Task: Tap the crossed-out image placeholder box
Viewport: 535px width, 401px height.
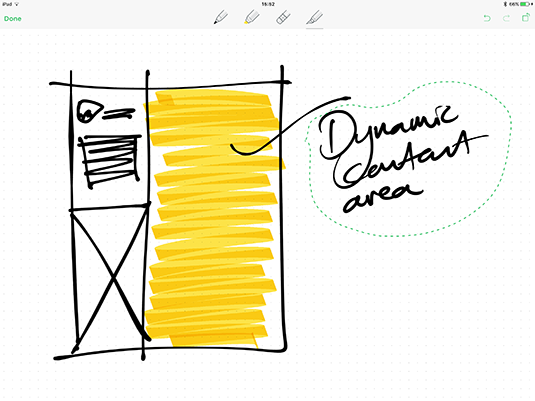Action: click(111, 276)
